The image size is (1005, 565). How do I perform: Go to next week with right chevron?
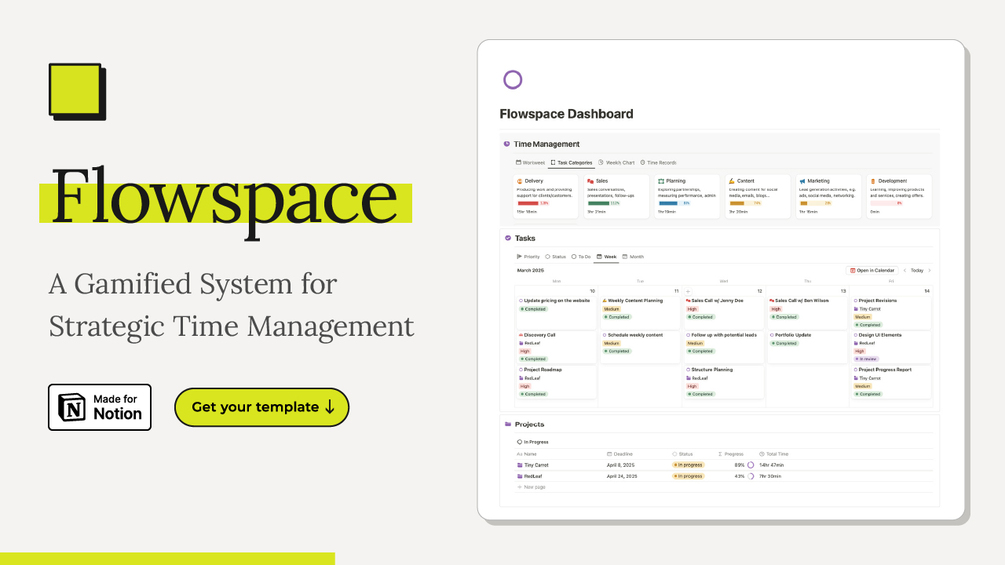(929, 270)
